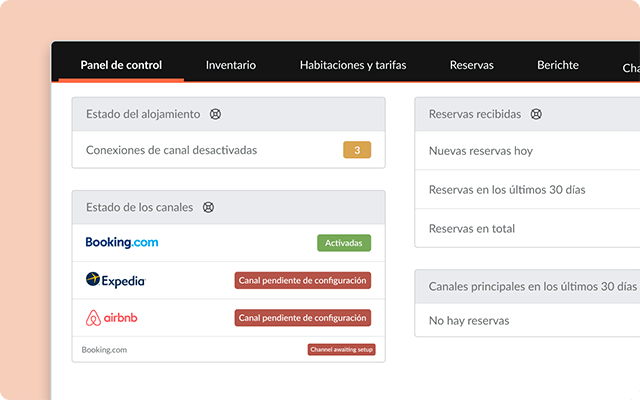The image size is (640, 400).
Task: Click the orange badge showing 3
Action: 357,150
